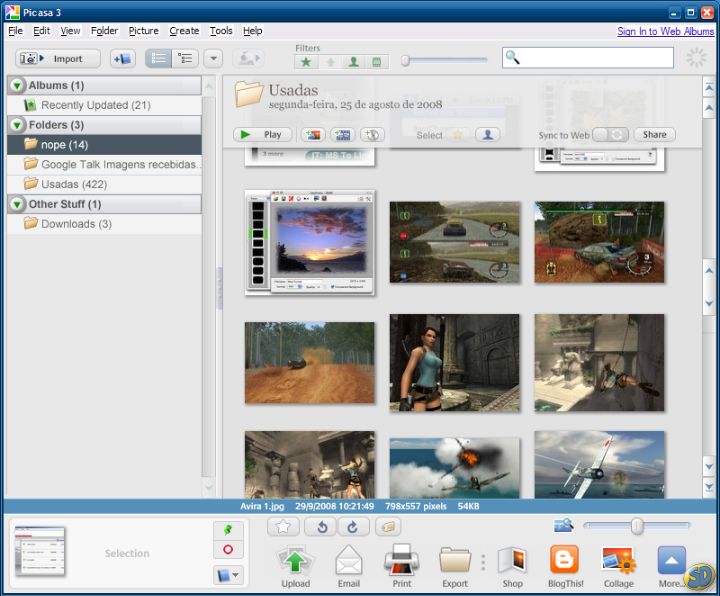The image size is (720, 596).
Task: Select Recently Updated (21) album
Action: pos(104,105)
